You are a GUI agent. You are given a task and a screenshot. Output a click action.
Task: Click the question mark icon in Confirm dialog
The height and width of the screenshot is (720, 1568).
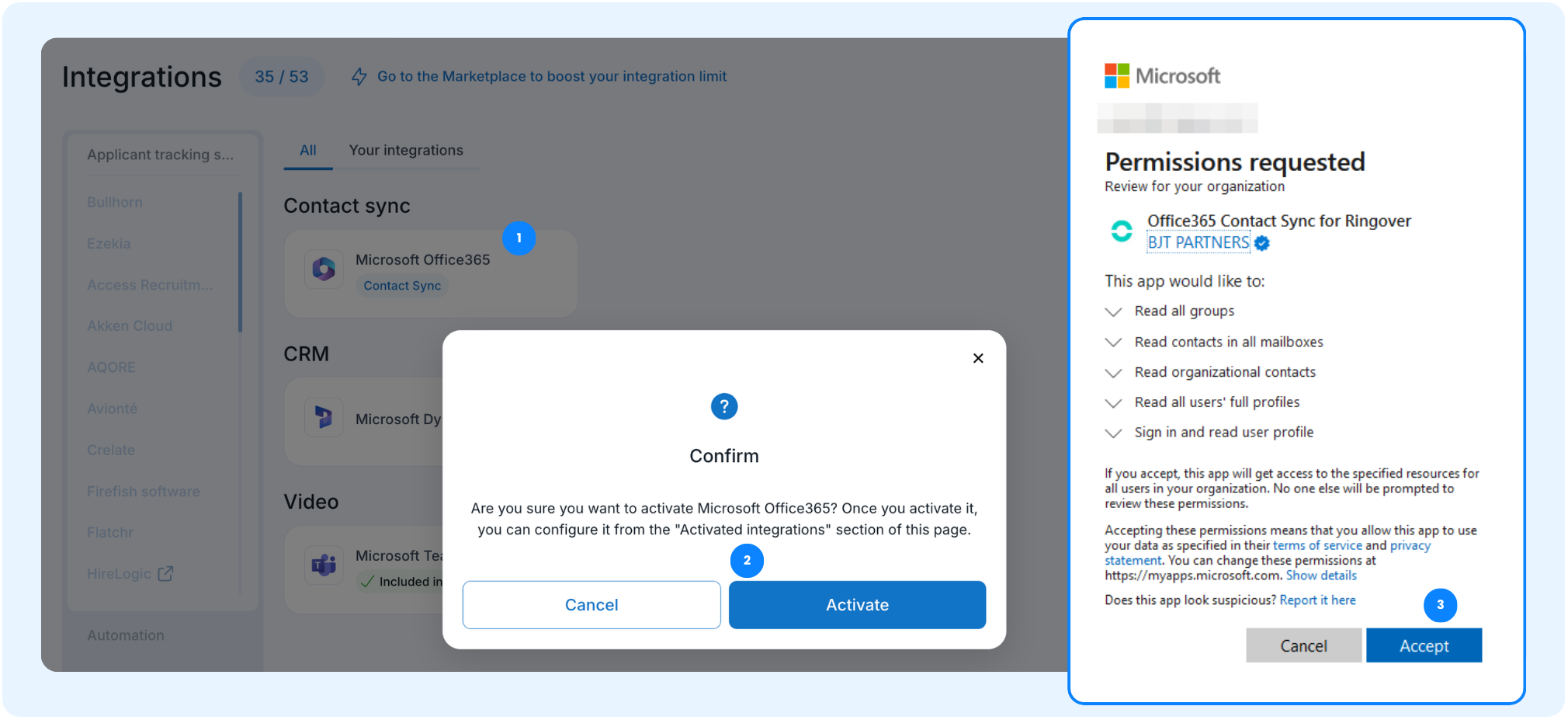724,406
